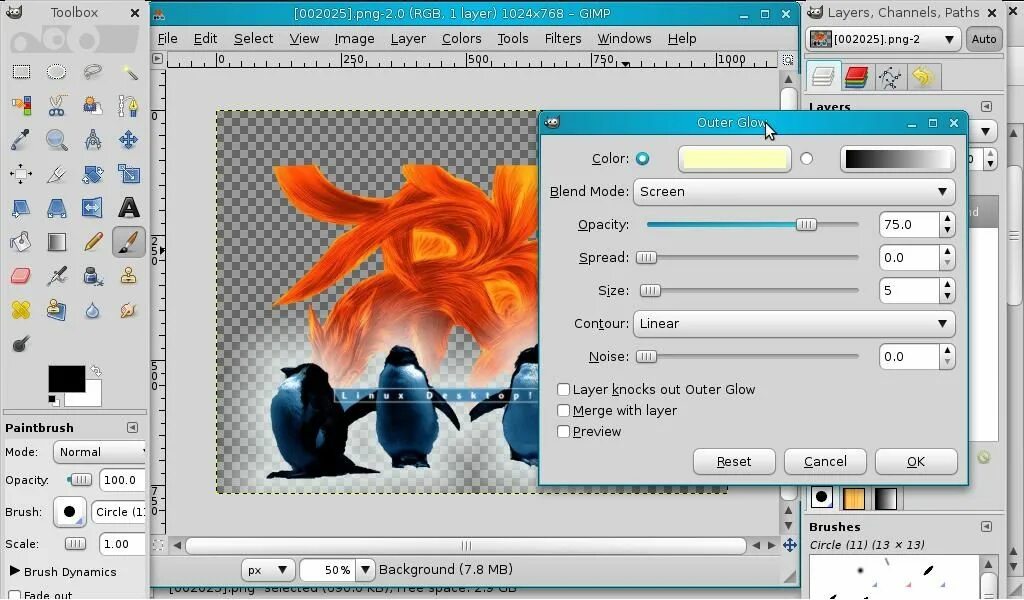Click the Opacity slider in Outer Glow

807,224
